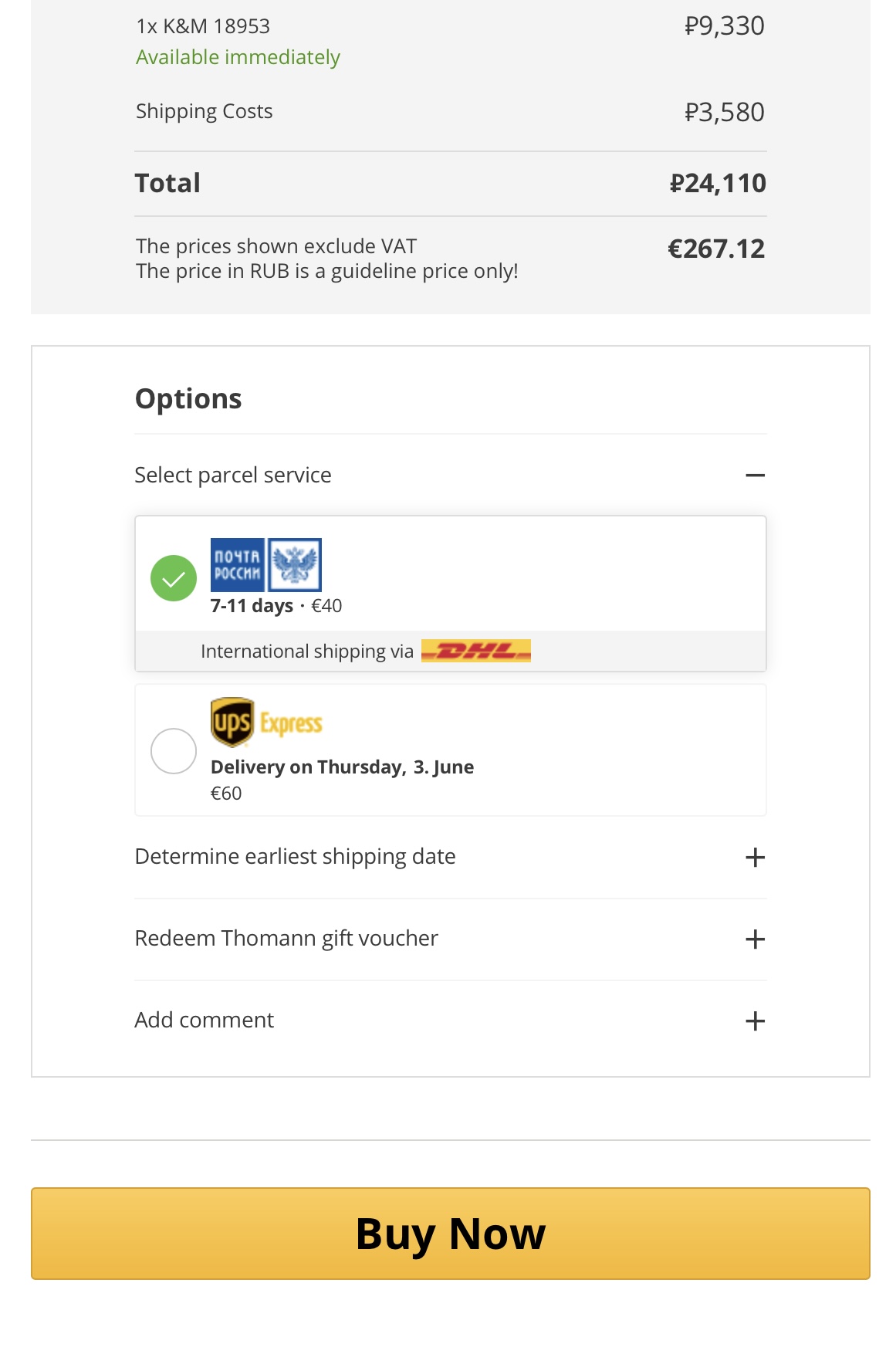Click the 7-11 days €40 shipping text

[276, 606]
